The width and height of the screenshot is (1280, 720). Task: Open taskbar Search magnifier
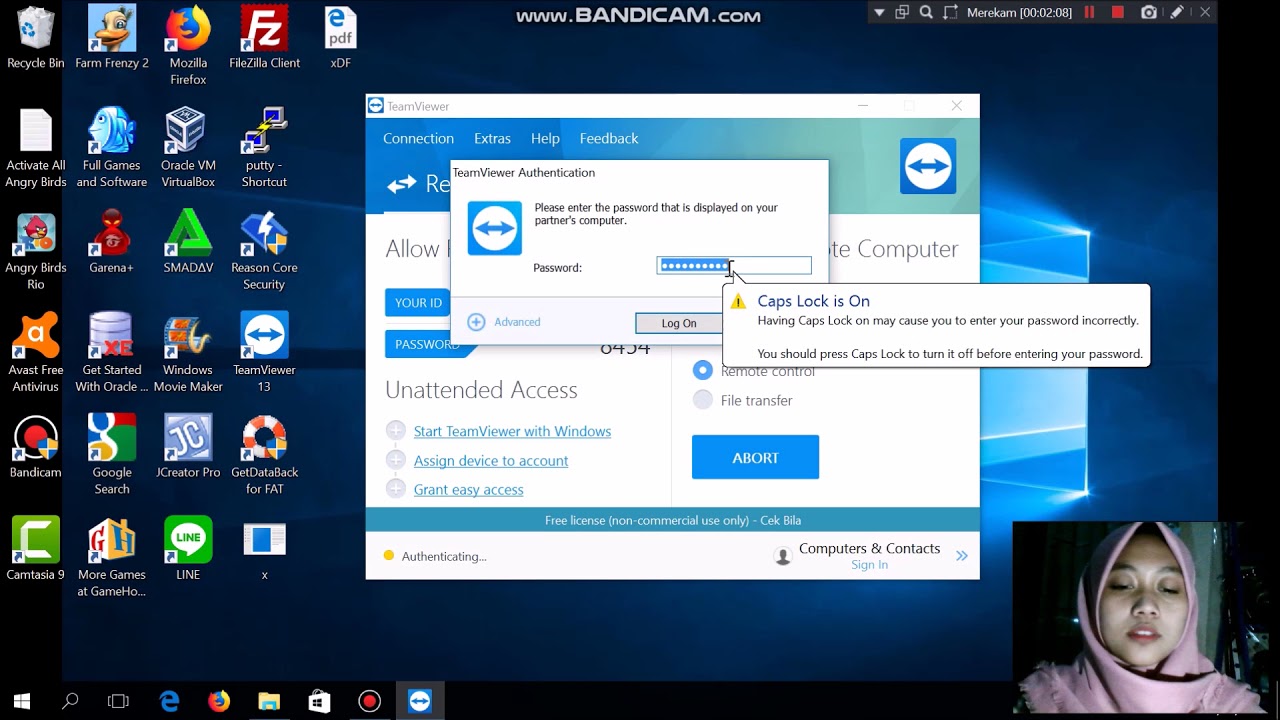(x=70, y=701)
